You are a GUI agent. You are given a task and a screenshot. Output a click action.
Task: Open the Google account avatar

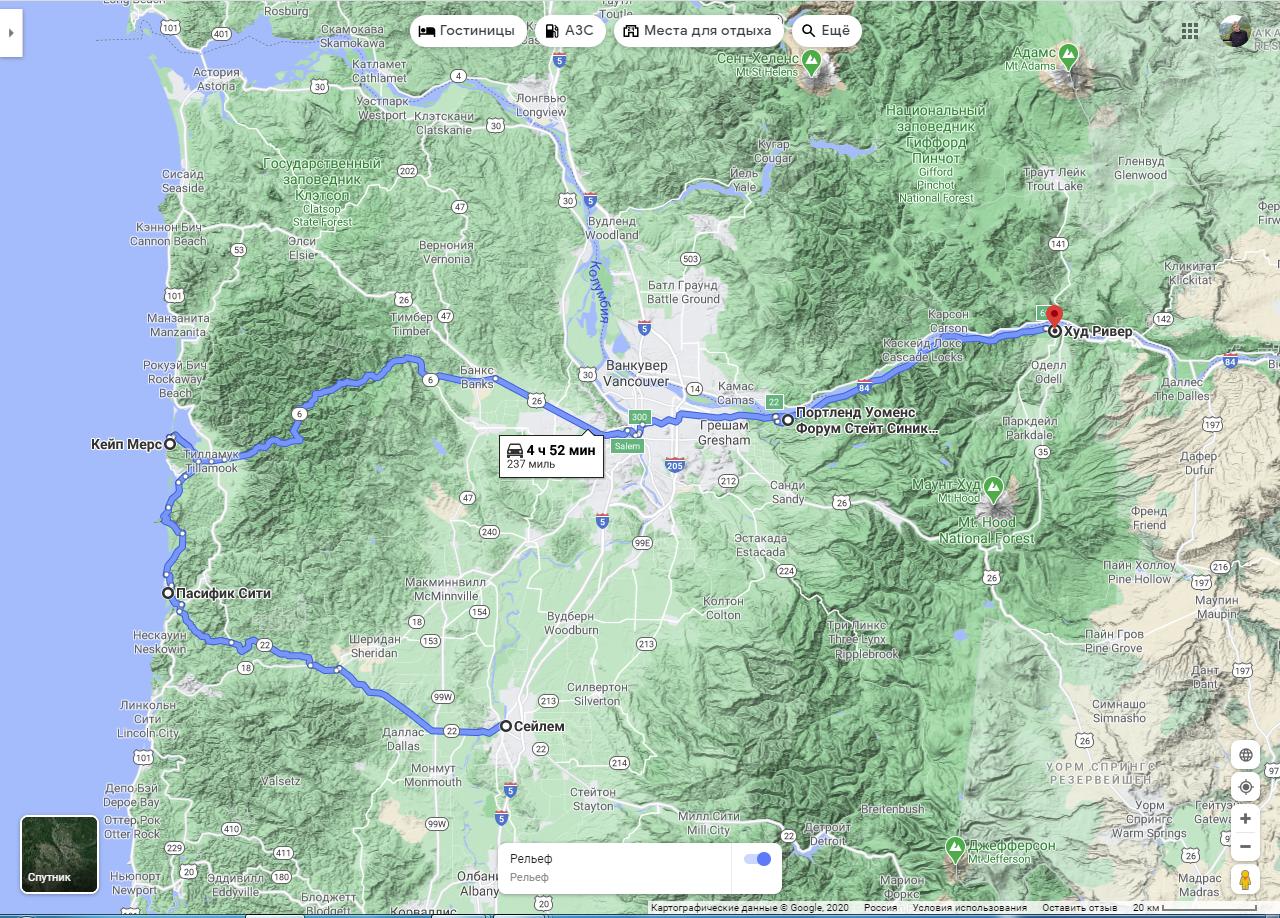[x=1235, y=30]
